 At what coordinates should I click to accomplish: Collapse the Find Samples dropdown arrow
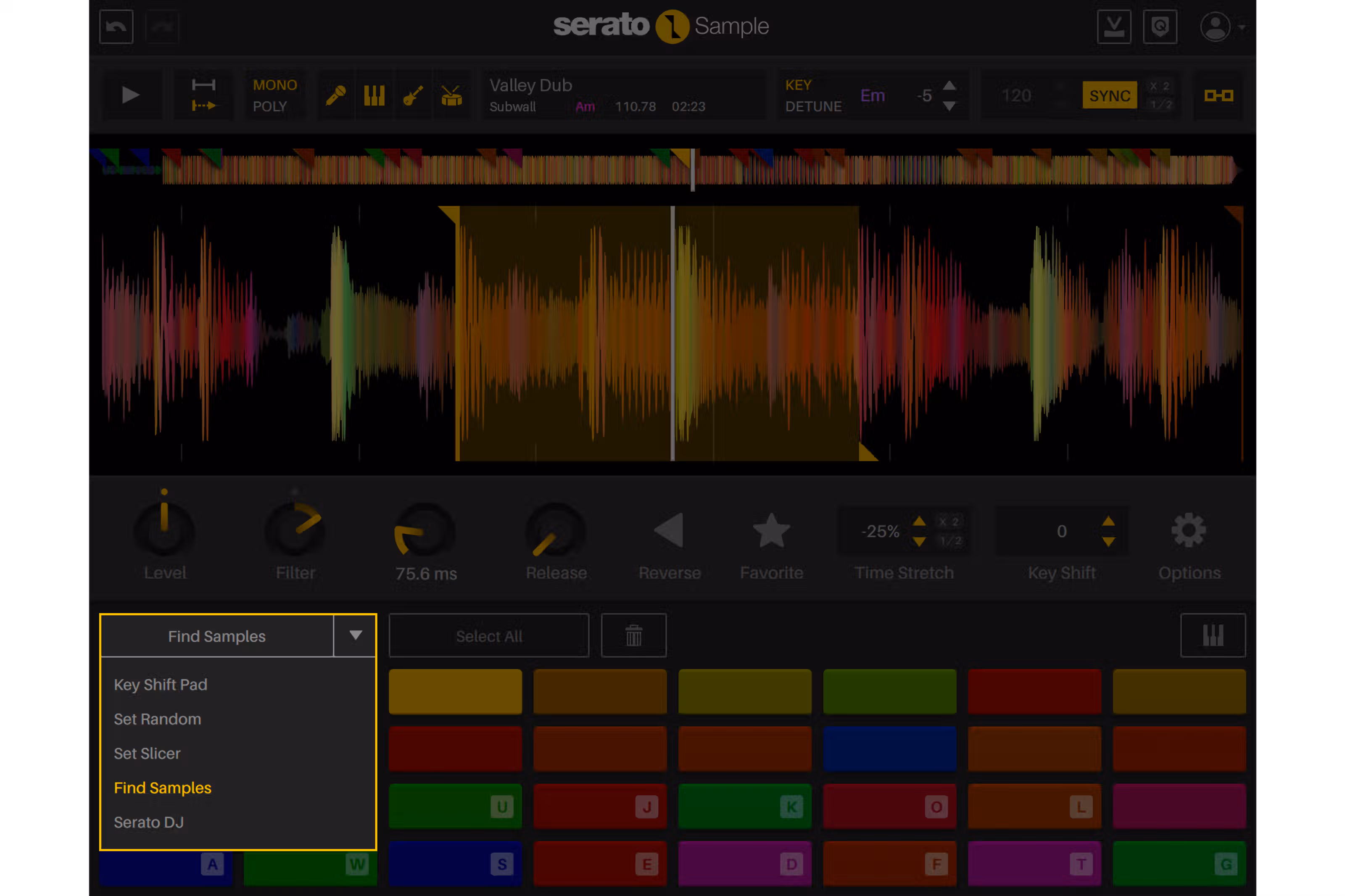[x=356, y=635]
